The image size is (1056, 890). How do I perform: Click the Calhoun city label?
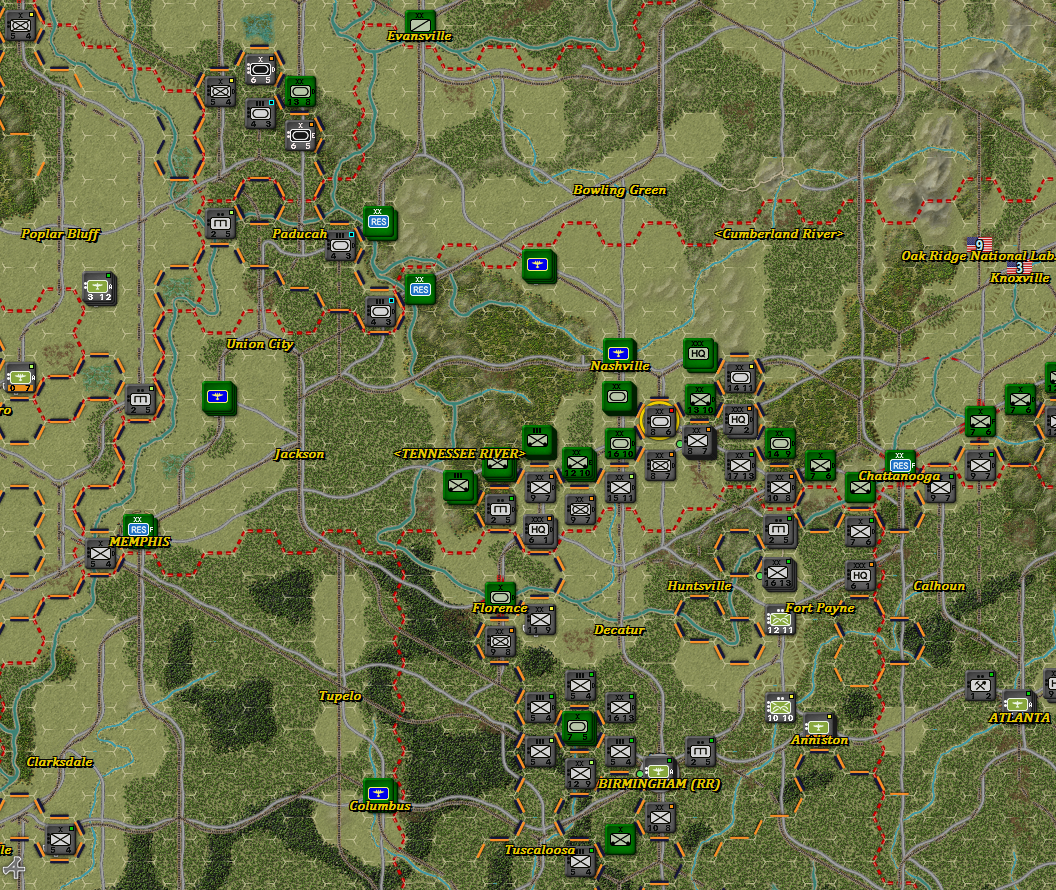coord(939,586)
